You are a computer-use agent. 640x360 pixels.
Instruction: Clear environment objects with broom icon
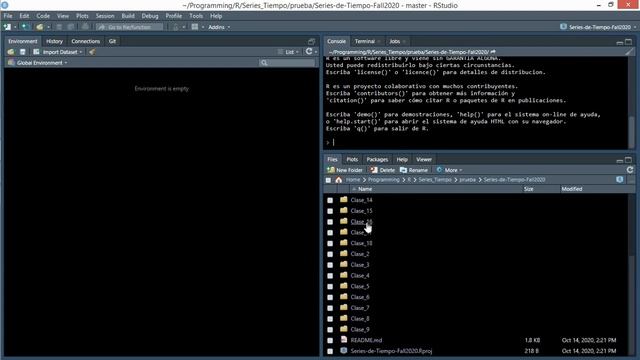92,52
